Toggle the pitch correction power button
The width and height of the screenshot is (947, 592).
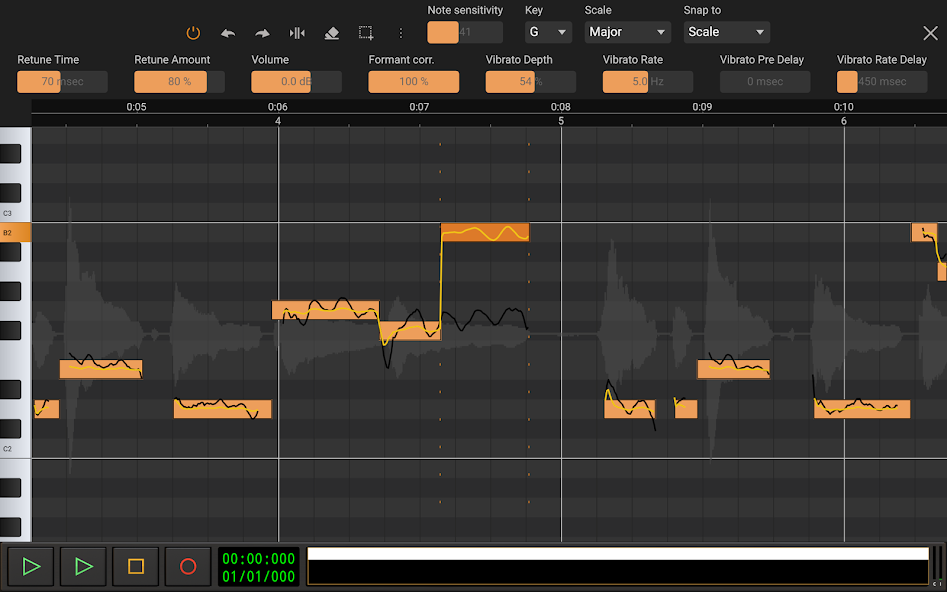(192, 32)
